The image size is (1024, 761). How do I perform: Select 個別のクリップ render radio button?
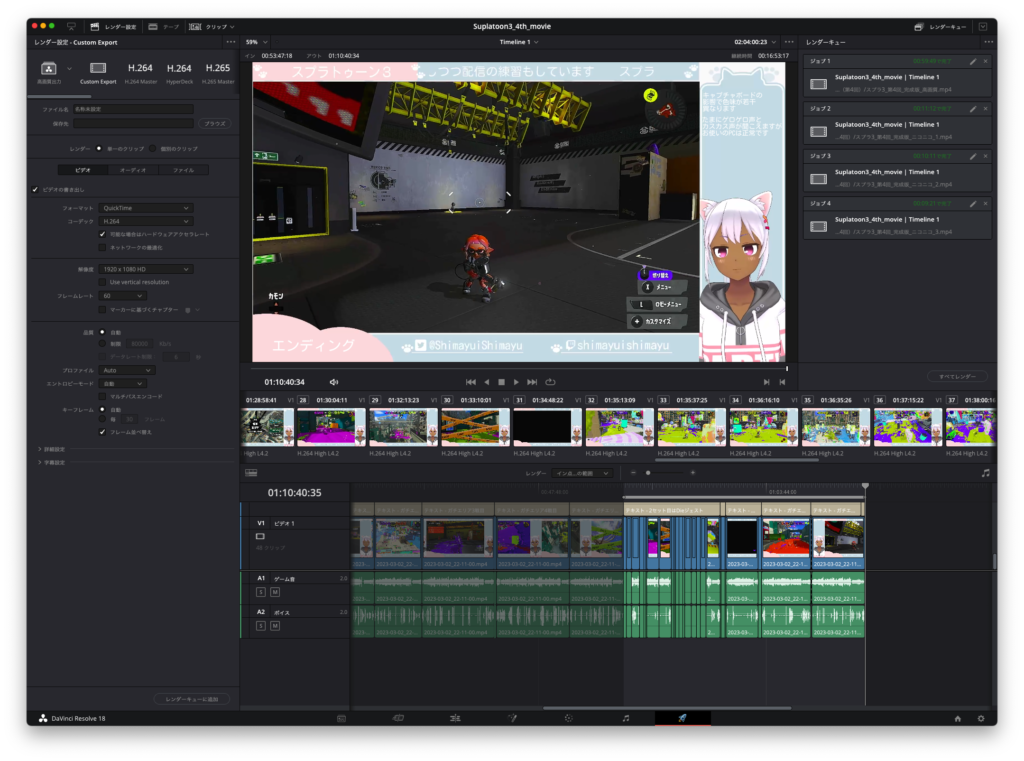(152, 148)
